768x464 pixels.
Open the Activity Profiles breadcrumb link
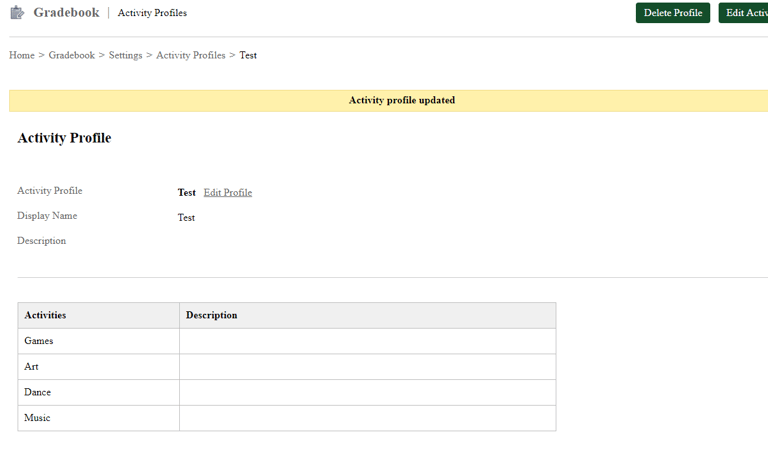click(x=190, y=55)
